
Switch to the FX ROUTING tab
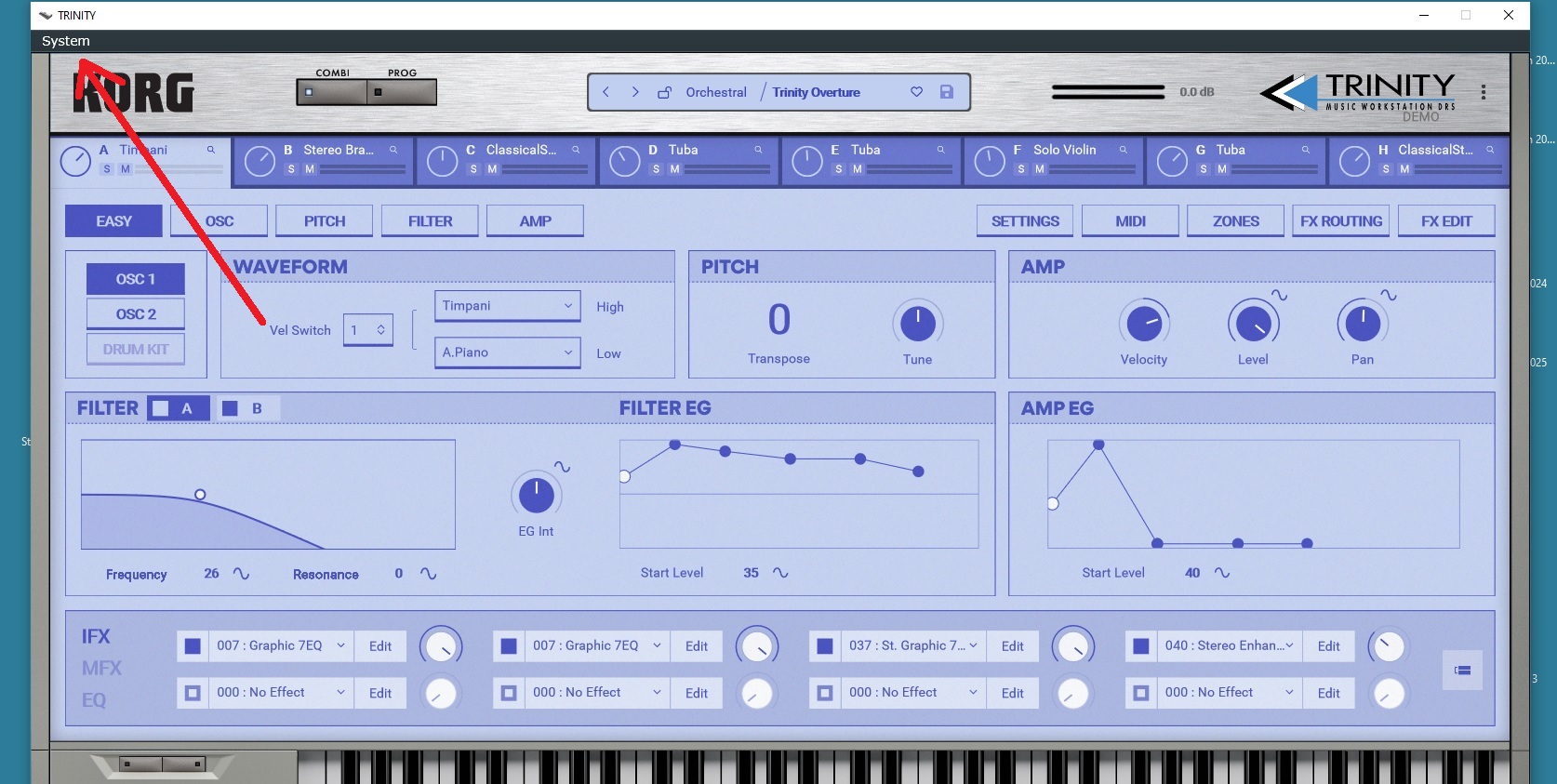1341,221
